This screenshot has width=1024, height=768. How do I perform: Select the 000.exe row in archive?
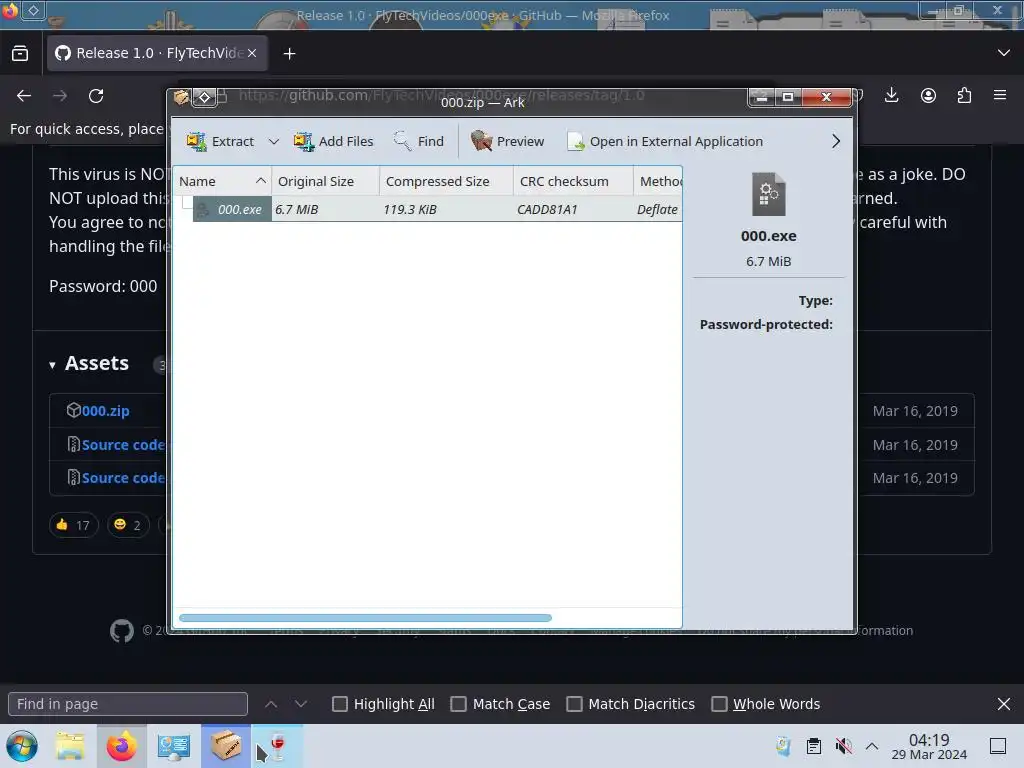click(x=428, y=209)
